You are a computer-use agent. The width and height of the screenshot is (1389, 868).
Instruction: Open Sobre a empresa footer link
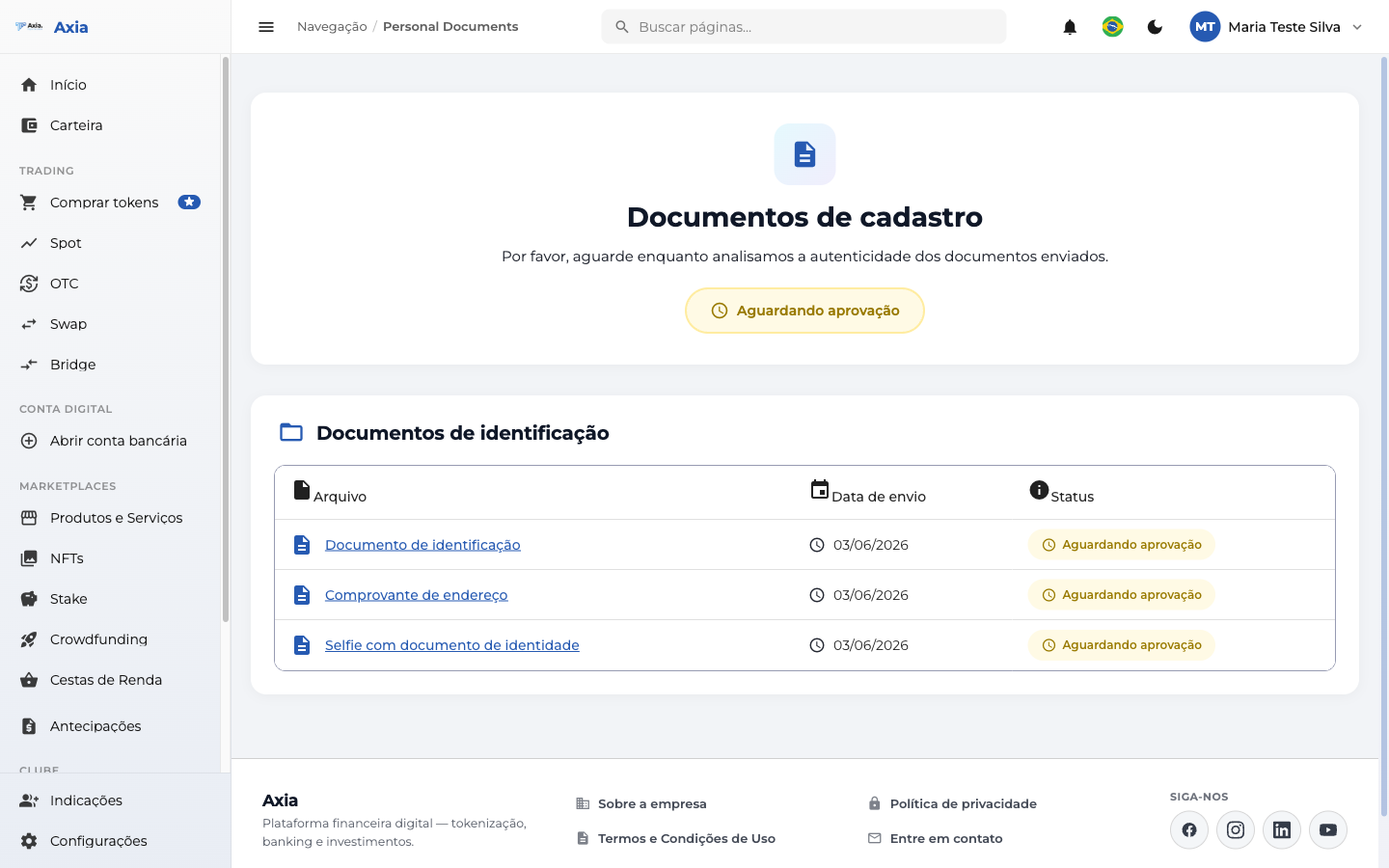(641, 803)
